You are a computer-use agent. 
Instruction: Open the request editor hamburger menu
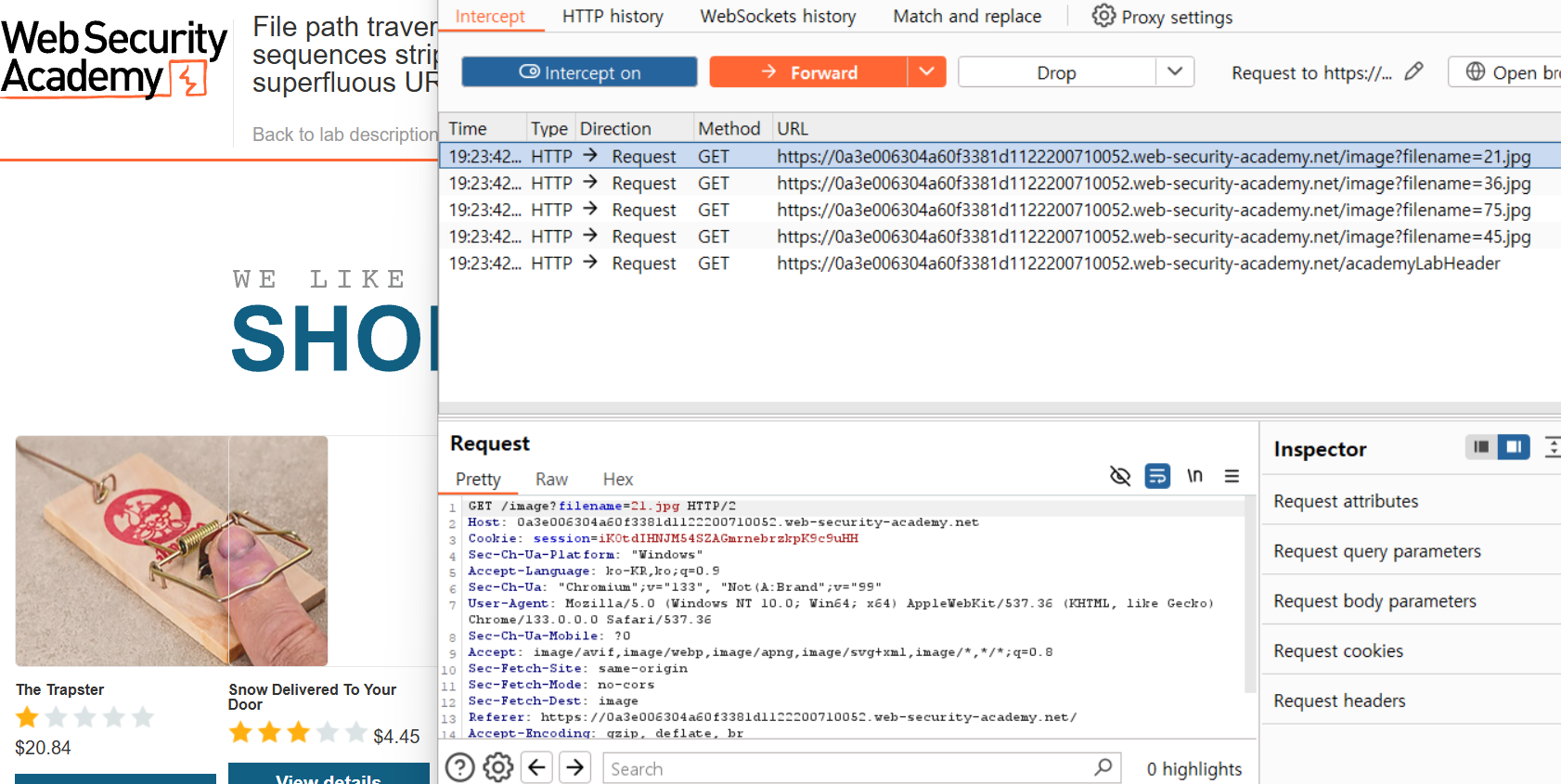1232,476
